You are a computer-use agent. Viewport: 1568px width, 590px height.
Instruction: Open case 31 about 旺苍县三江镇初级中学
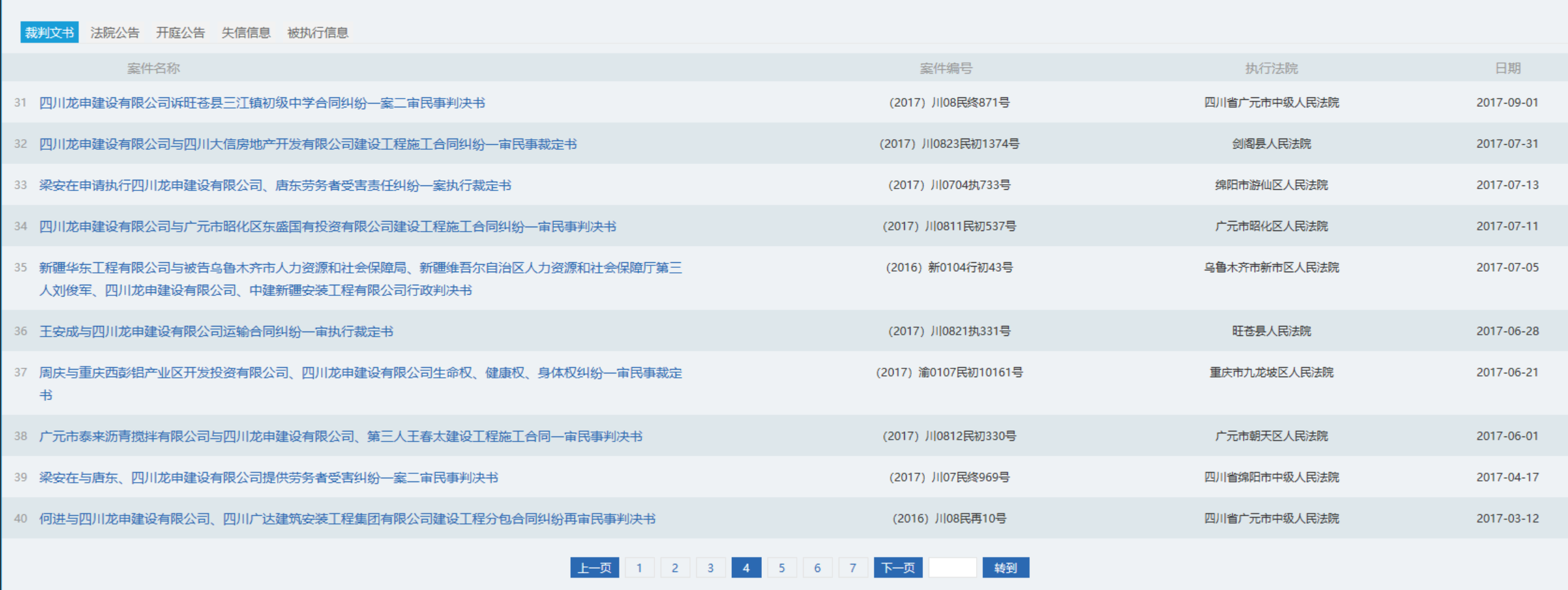[x=262, y=103]
